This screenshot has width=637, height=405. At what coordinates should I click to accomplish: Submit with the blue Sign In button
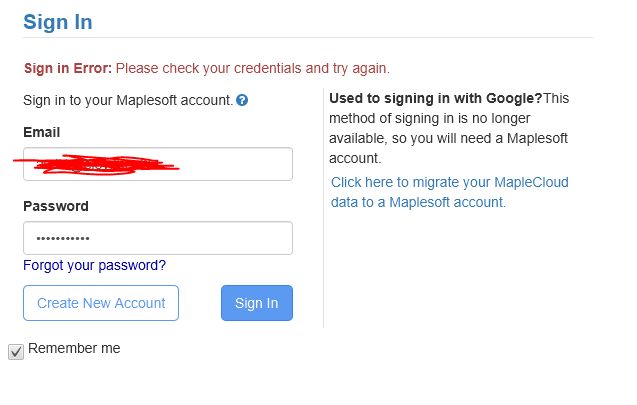(257, 303)
